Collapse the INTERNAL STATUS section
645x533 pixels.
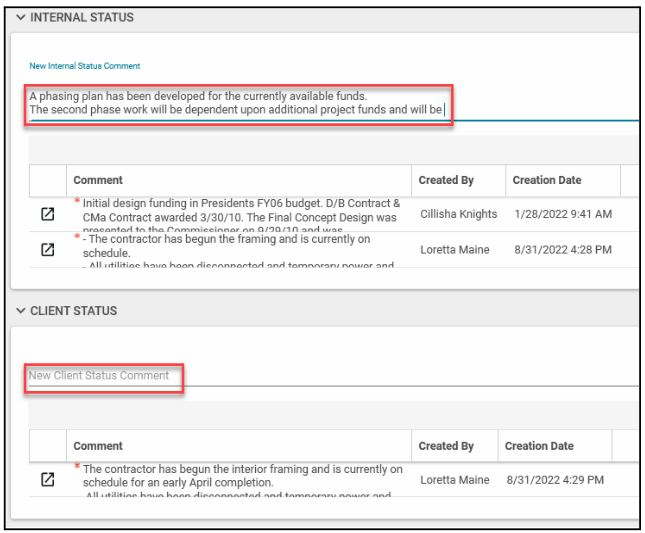coord(21,17)
